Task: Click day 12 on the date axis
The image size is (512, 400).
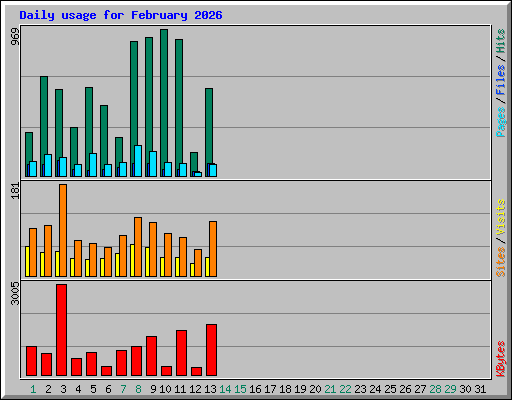Action: [x=195, y=389]
